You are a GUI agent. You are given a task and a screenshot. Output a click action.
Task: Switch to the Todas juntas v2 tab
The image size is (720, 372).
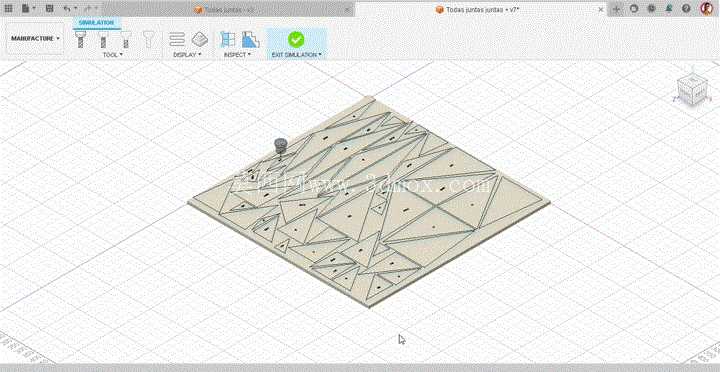click(230, 9)
